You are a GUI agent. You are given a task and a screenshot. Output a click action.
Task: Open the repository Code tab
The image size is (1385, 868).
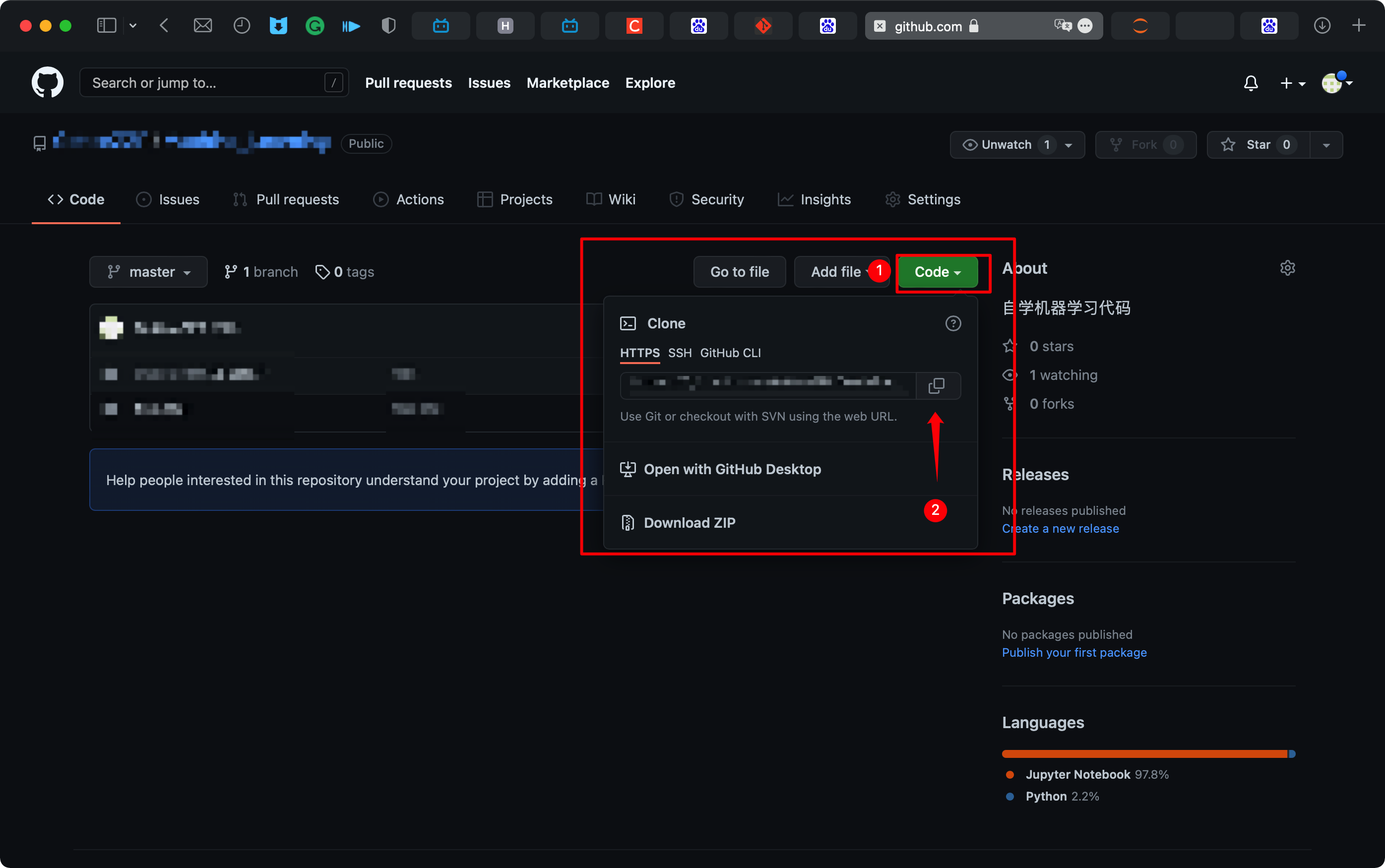(x=76, y=199)
